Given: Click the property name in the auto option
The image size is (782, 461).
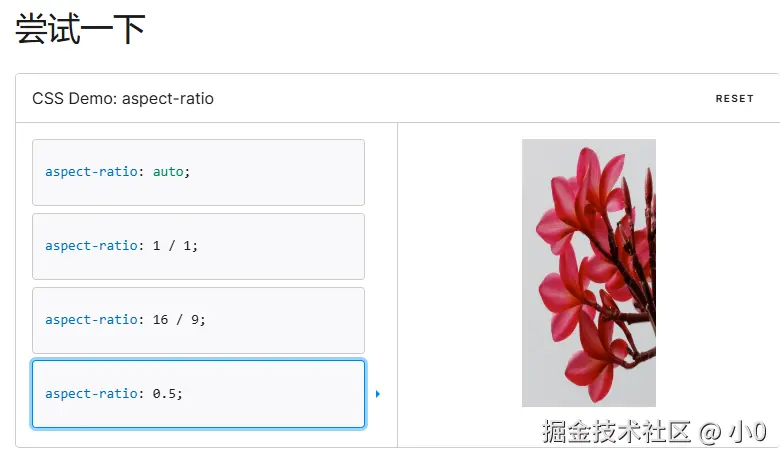Looking at the screenshot, I should [x=91, y=172].
